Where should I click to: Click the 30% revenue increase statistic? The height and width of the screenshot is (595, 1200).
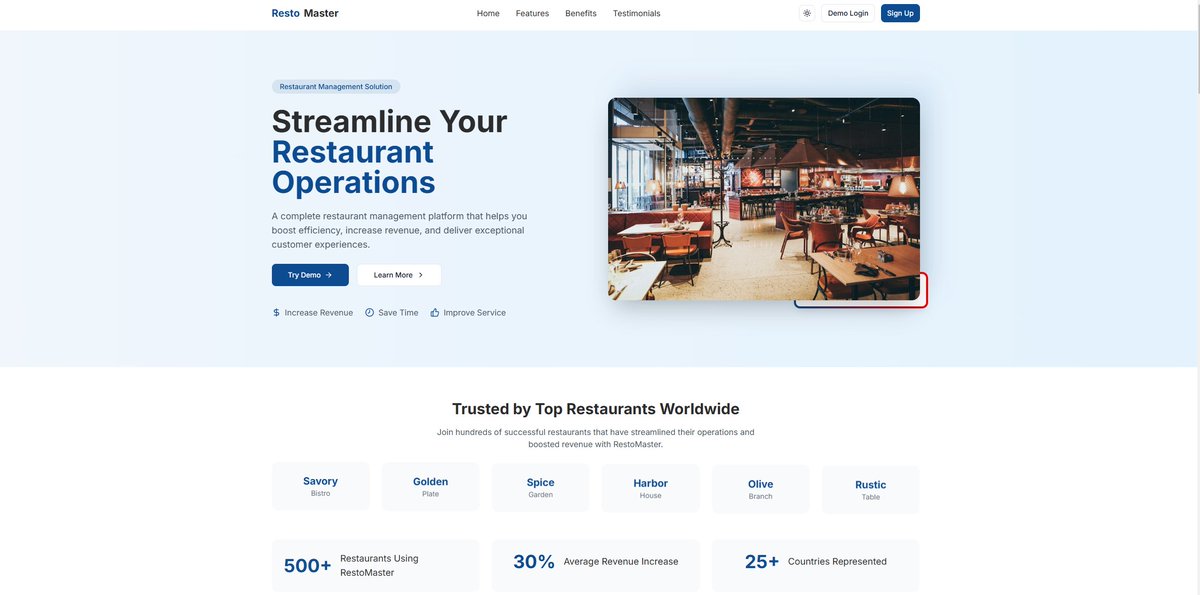pyautogui.click(x=595, y=565)
